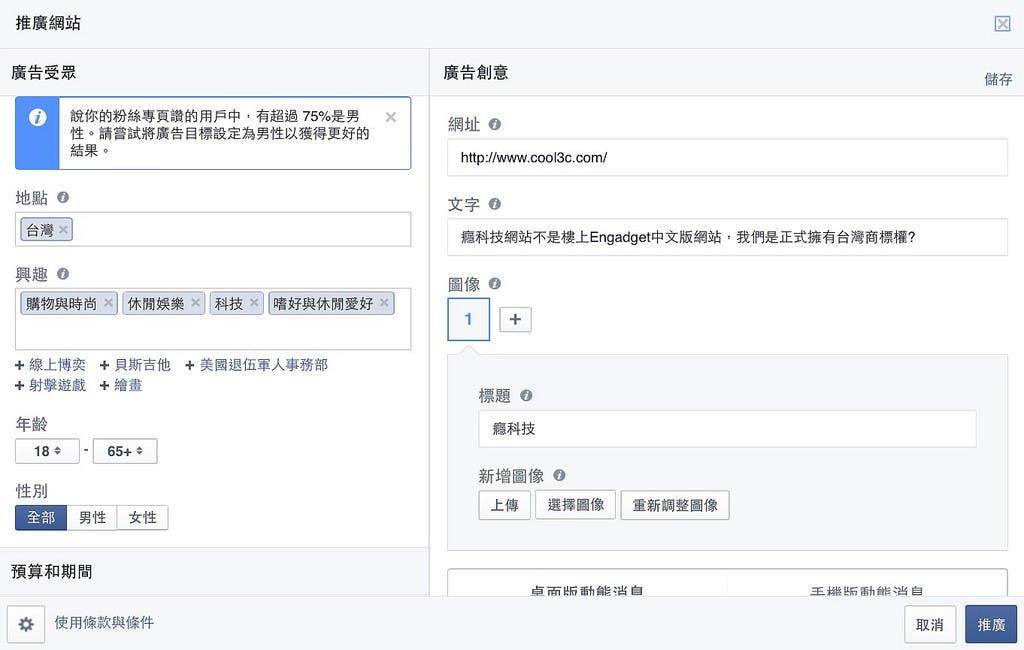Click the 推廣 promote button
Screen dimensions: 1024x650
pos(991,624)
